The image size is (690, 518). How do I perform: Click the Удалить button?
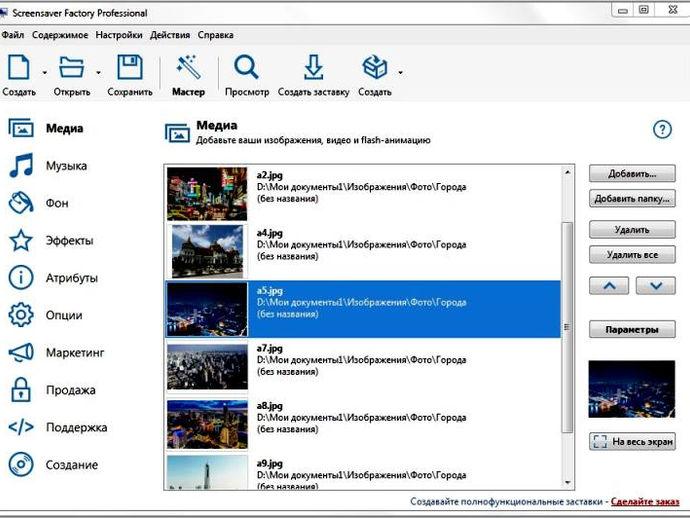coord(632,229)
